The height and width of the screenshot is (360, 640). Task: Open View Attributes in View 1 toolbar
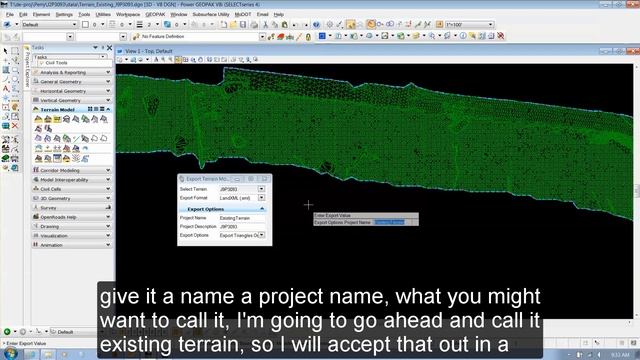(x=120, y=60)
